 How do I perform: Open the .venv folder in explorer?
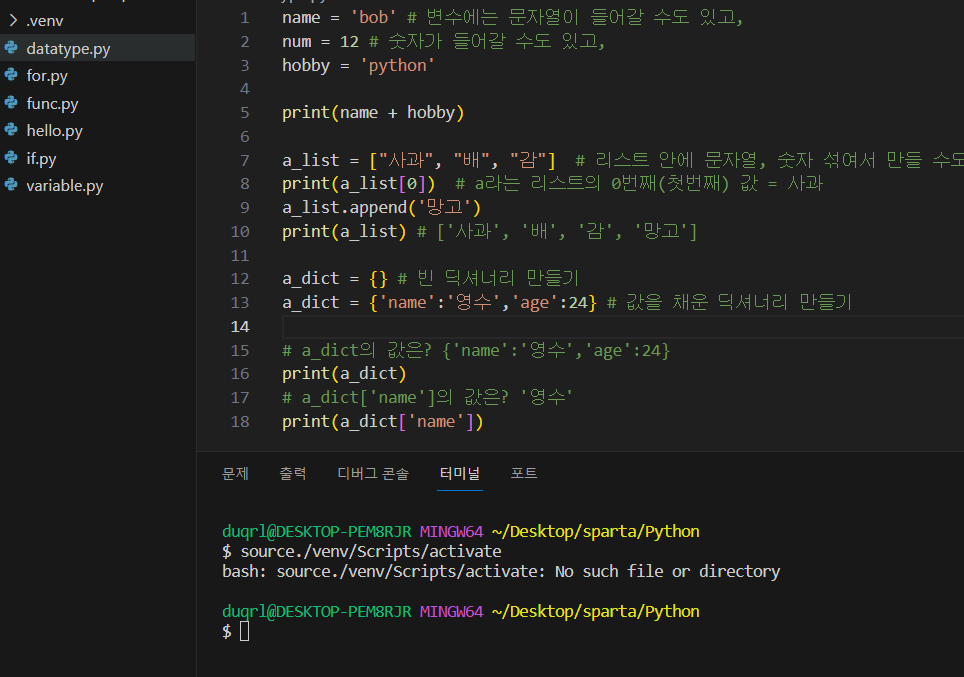(x=45, y=21)
